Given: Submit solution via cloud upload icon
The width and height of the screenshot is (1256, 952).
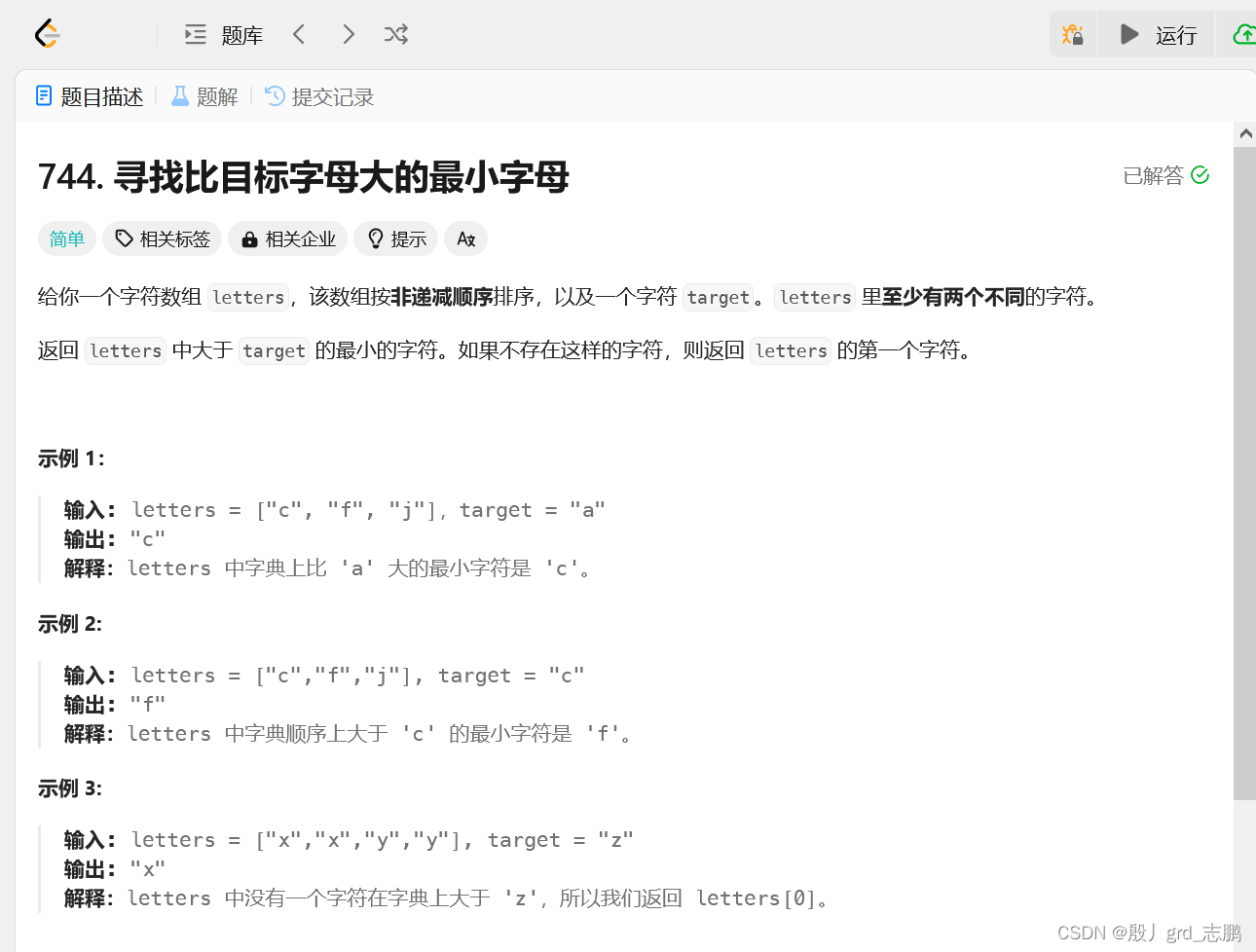Looking at the screenshot, I should [x=1243, y=35].
